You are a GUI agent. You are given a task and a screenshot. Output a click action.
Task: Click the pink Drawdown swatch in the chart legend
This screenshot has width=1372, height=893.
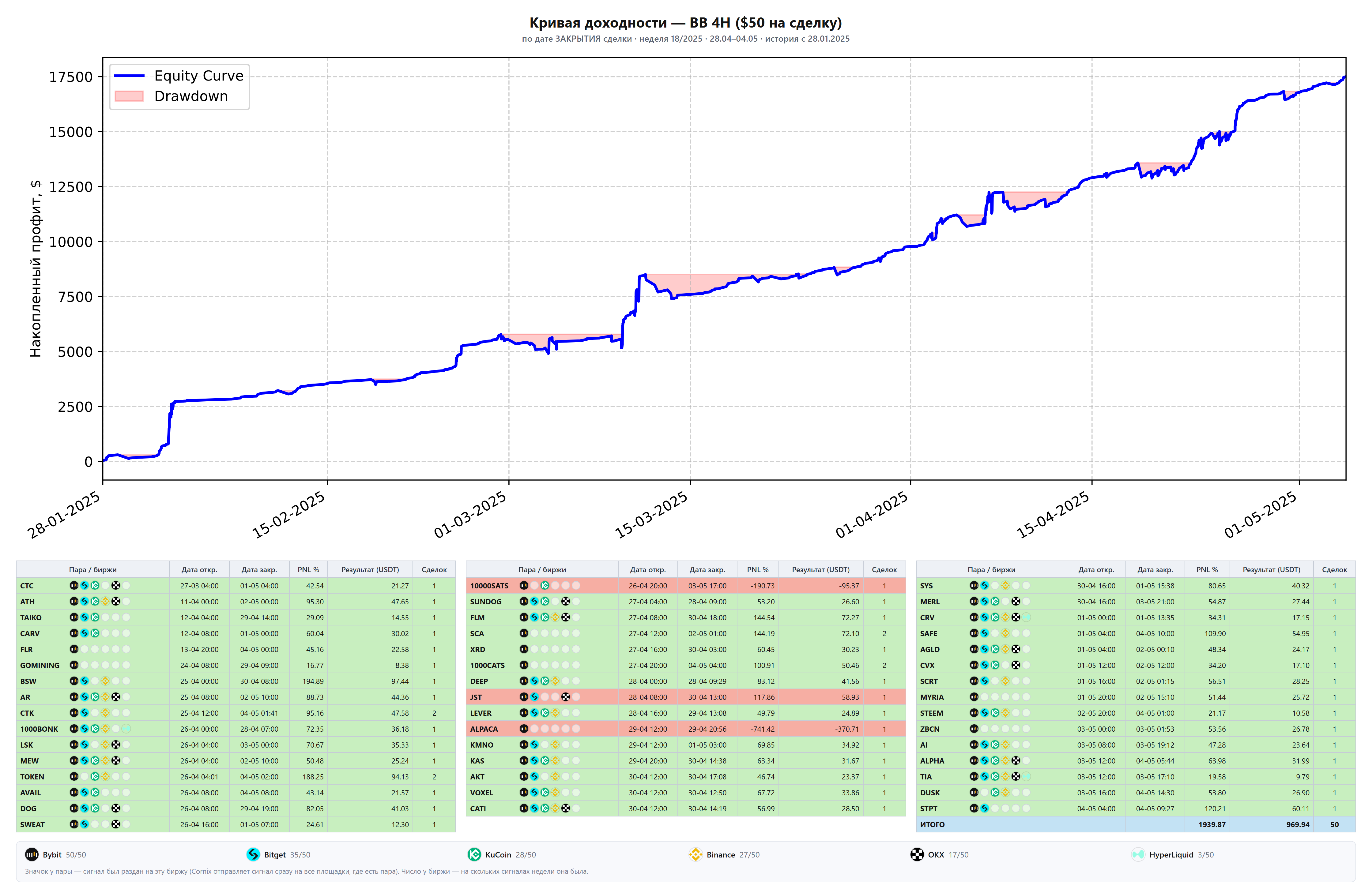[x=129, y=96]
